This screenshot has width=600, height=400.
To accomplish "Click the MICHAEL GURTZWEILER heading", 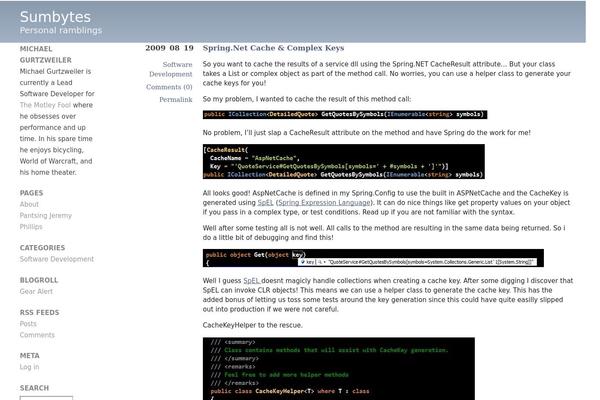I will [x=45, y=54].
